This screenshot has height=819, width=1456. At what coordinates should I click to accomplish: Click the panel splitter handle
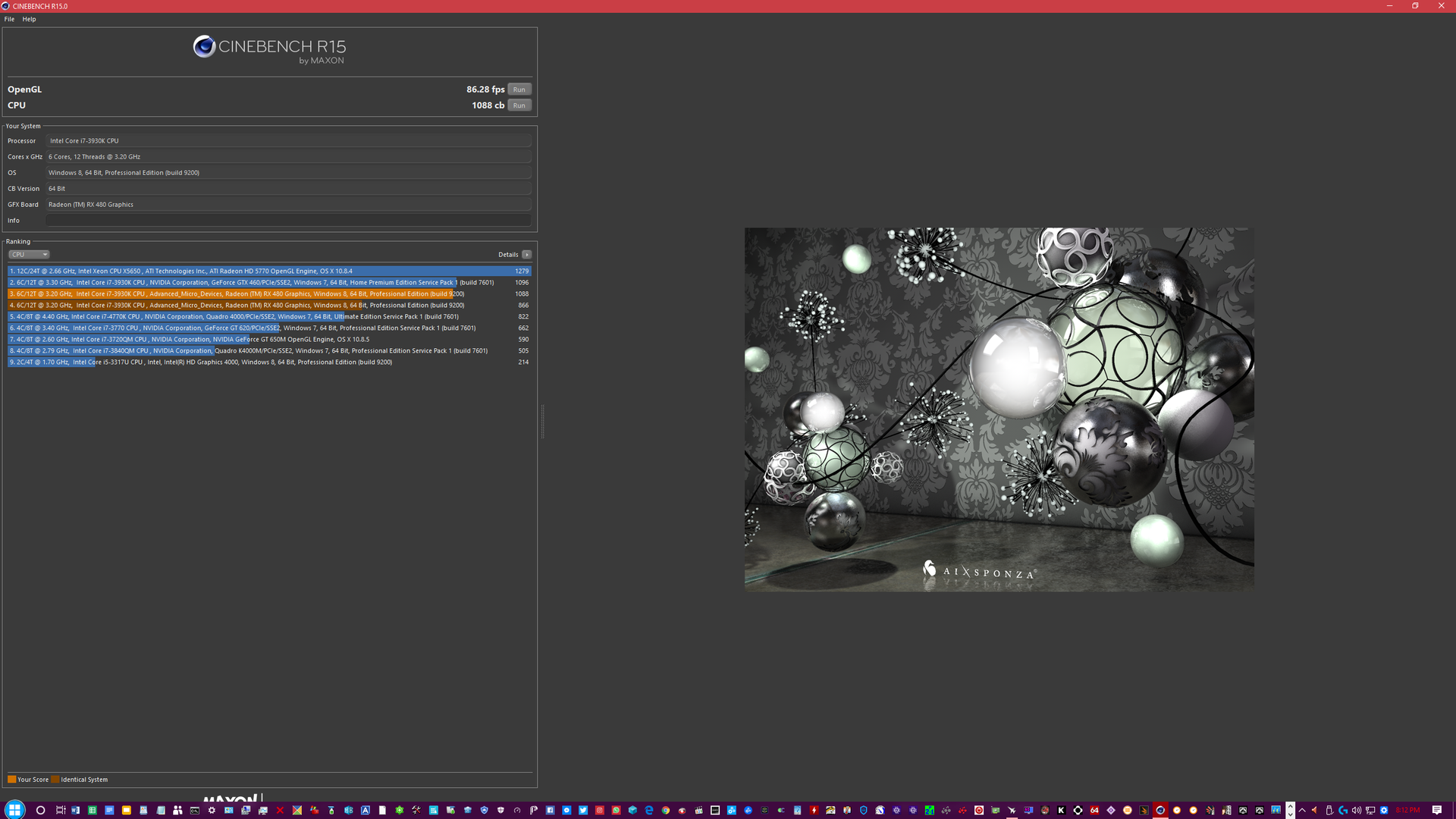point(542,422)
